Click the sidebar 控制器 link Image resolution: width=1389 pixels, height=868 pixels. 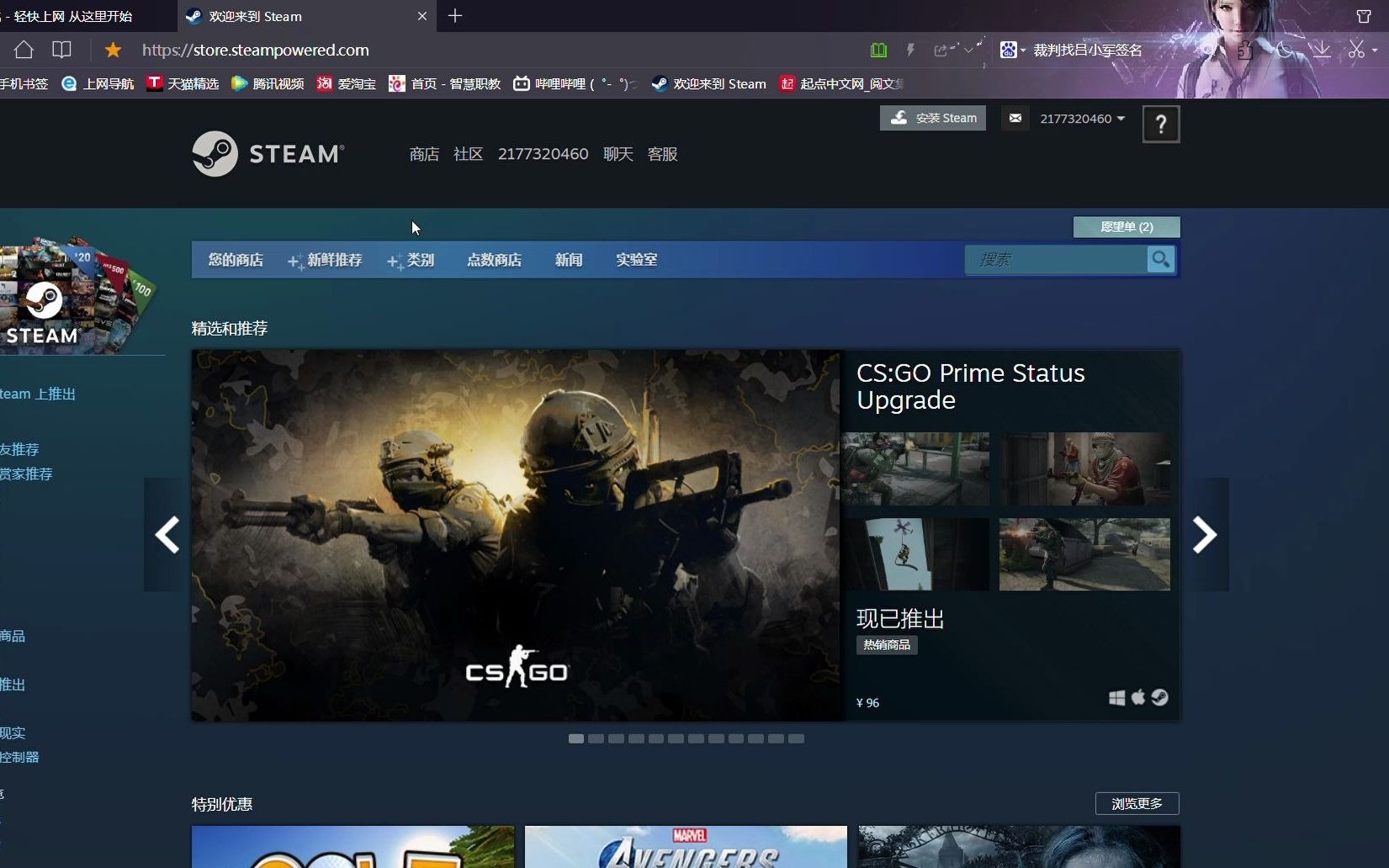click(19, 757)
